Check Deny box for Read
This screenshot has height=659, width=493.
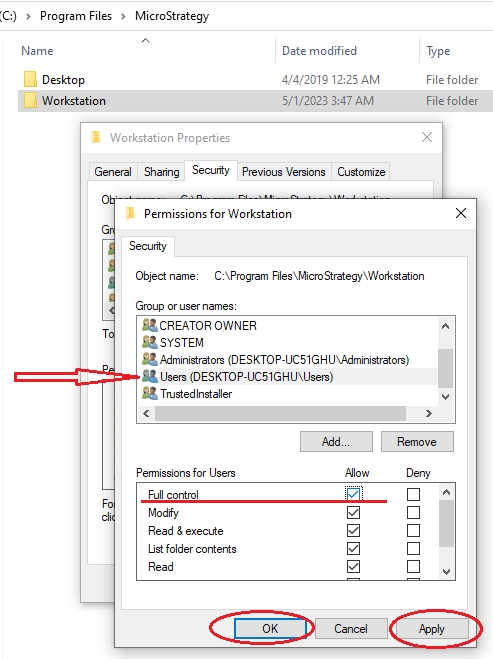(x=413, y=567)
